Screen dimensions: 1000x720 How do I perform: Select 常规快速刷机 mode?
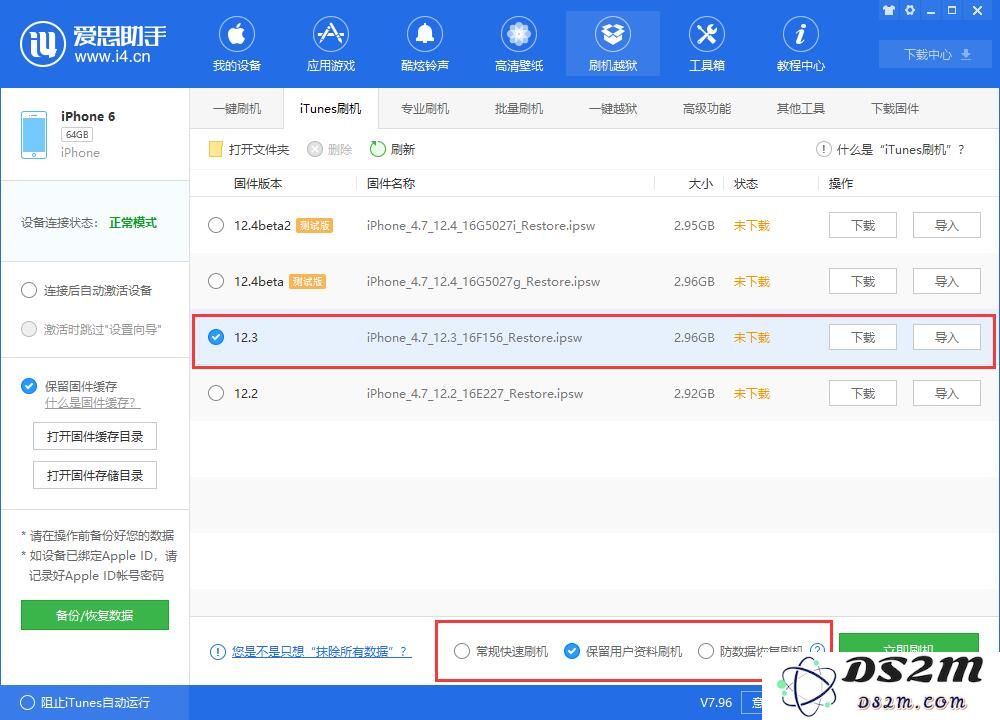click(462, 651)
